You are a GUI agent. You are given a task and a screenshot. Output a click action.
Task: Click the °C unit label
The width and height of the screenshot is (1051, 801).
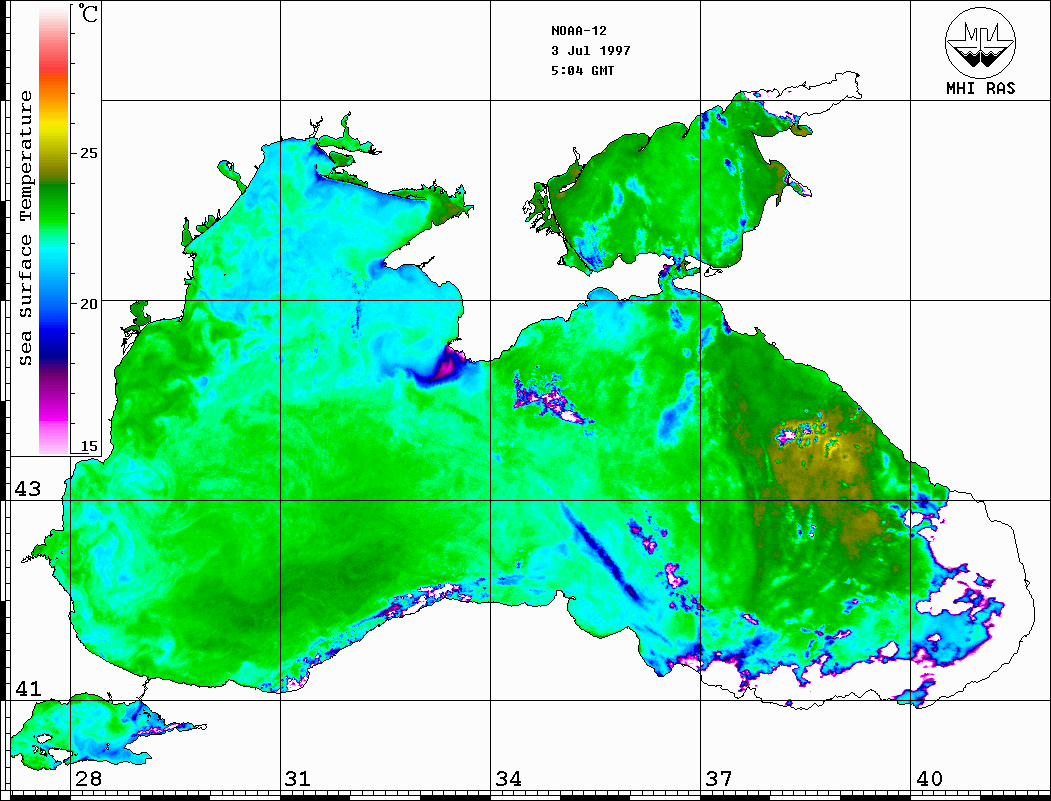point(88,13)
